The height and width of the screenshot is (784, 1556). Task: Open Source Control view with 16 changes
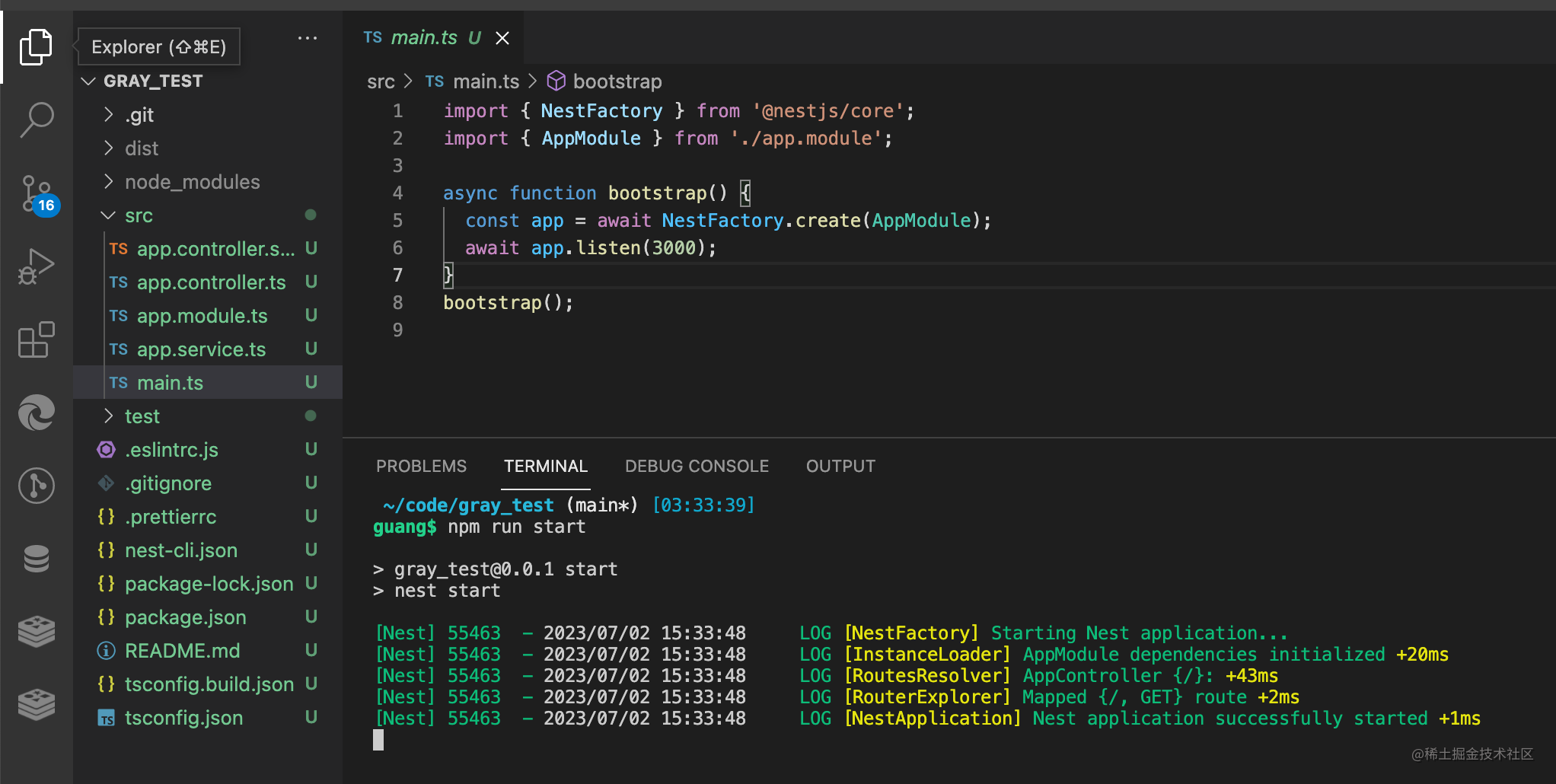coord(36,193)
